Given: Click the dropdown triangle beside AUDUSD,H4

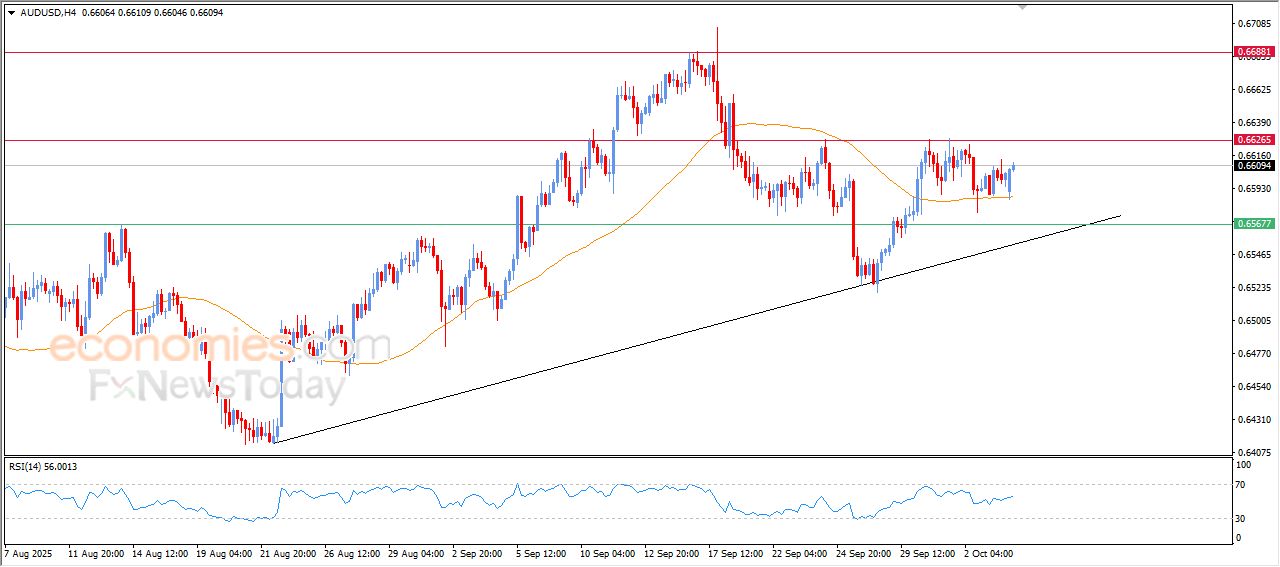Looking at the screenshot, I should point(11,13).
